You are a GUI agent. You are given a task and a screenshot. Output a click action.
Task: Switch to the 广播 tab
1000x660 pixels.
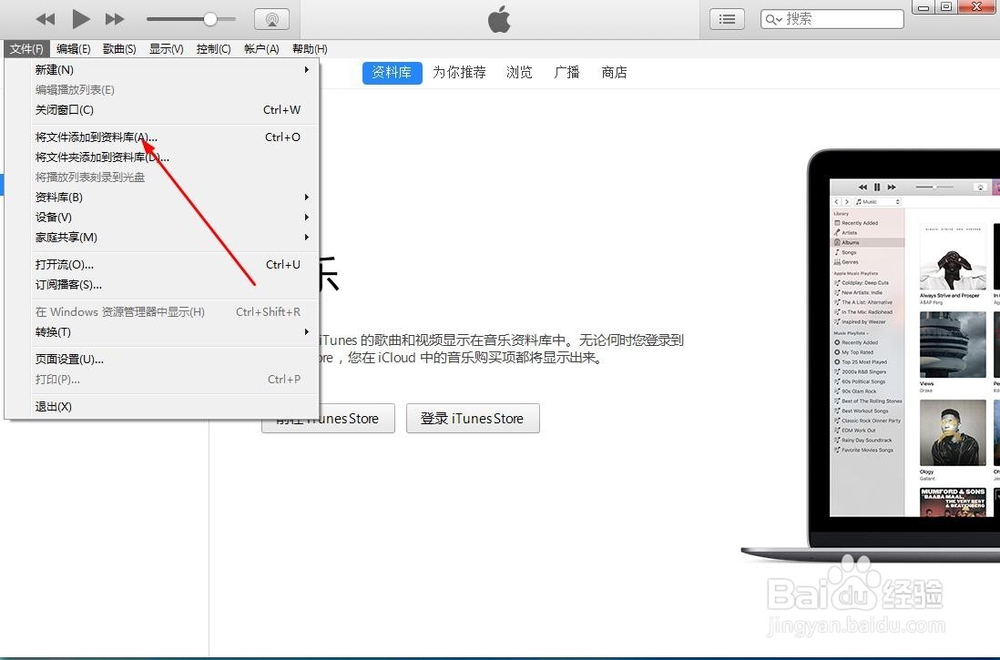[x=566, y=73]
